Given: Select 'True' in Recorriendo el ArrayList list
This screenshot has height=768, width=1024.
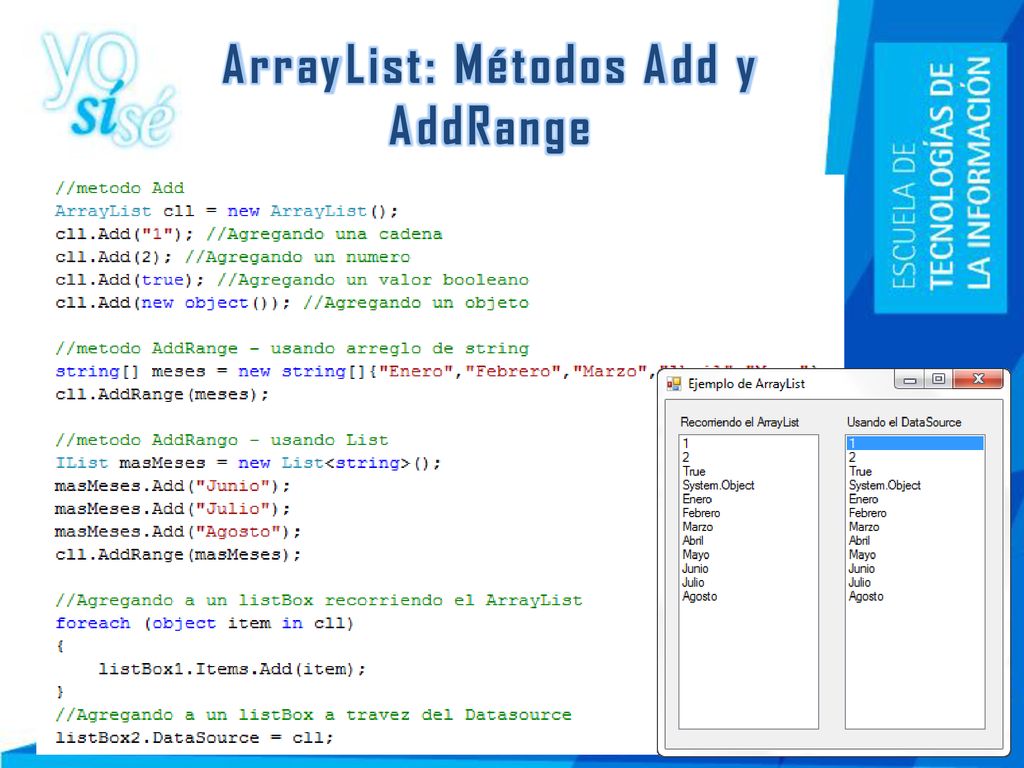Looking at the screenshot, I should (x=694, y=472).
